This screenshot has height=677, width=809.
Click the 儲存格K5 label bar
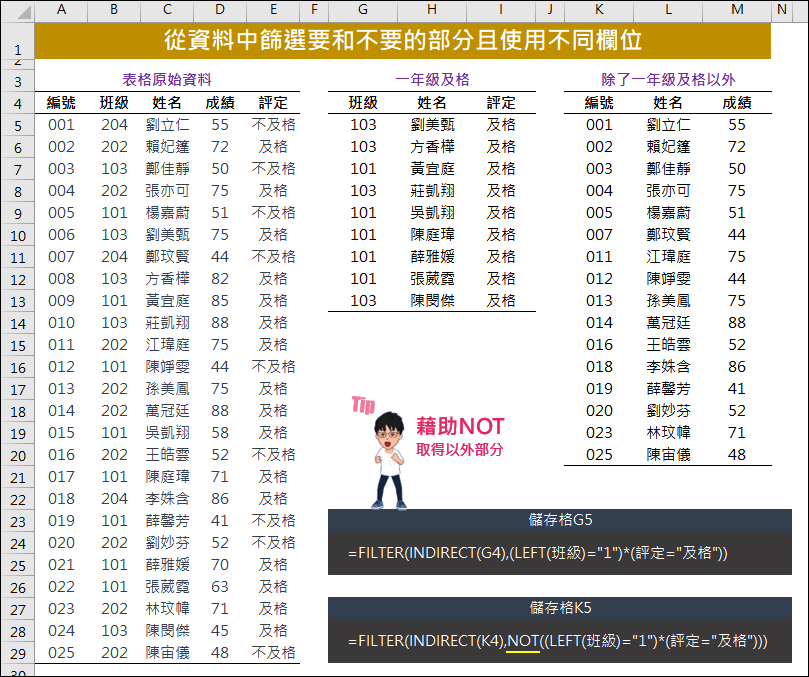click(560, 608)
